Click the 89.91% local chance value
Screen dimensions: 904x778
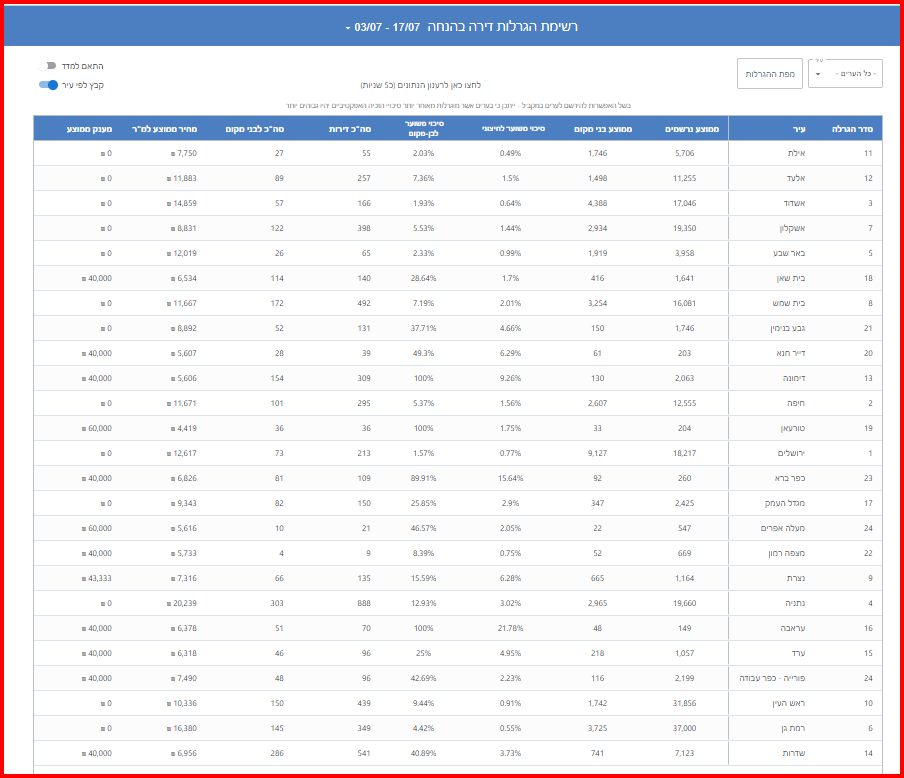coord(423,479)
